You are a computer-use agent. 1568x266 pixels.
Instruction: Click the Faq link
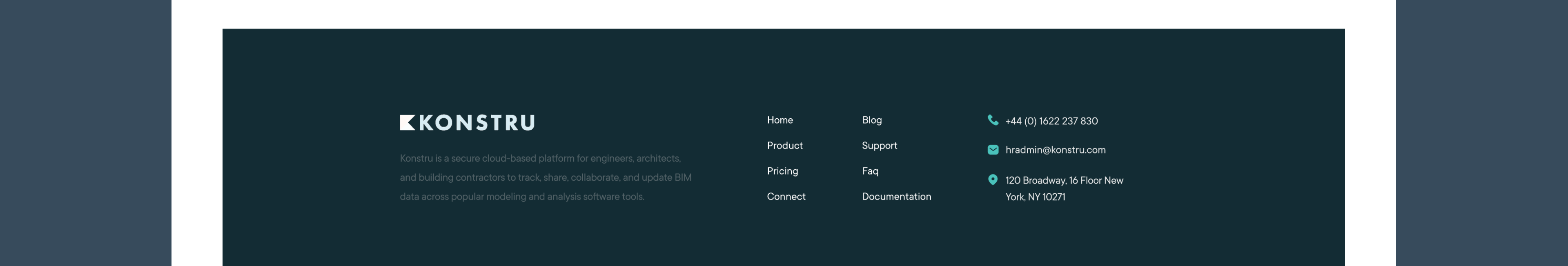pyautogui.click(x=870, y=172)
